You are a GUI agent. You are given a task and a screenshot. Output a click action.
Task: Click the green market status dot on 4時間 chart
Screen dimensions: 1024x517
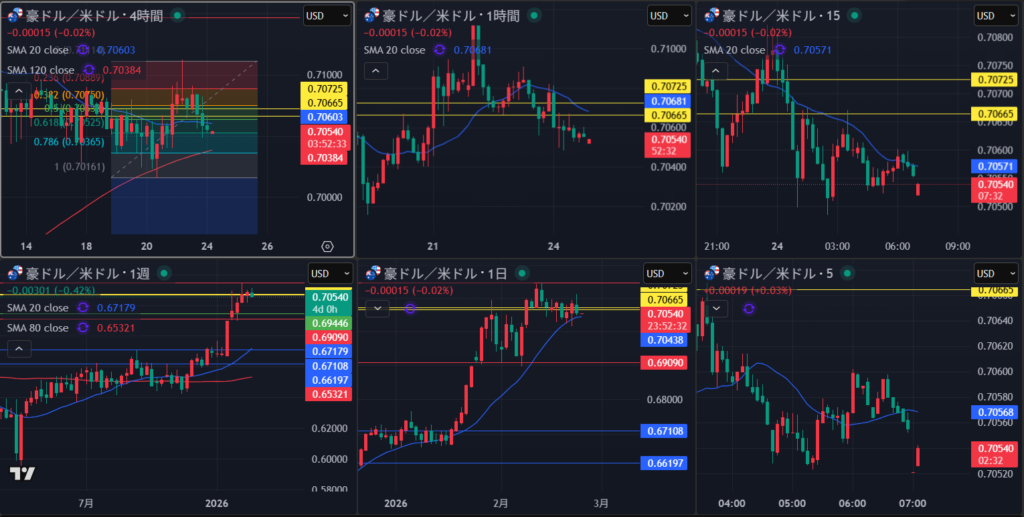pyautogui.click(x=178, y=16)
